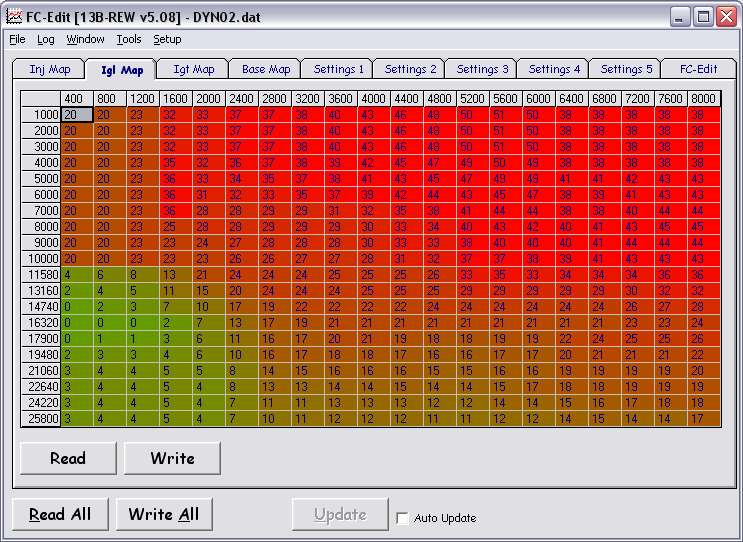Click the FC-Edit app icon in title bar
This screenshot has height=542, width=743.
coord(14,17)
